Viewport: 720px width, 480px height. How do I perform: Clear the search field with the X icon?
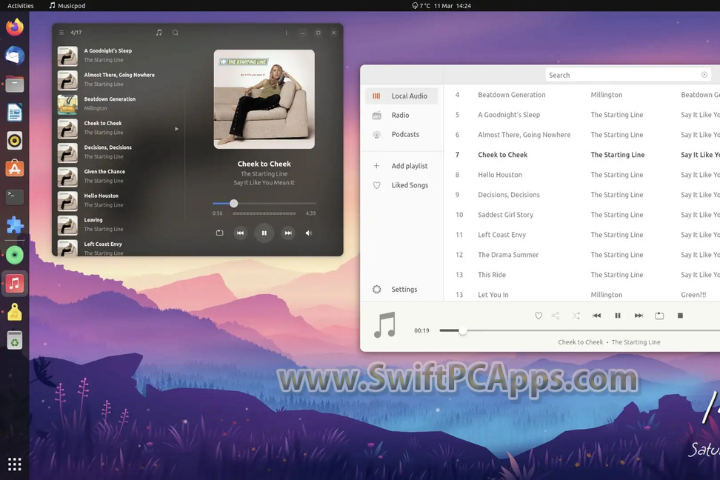(x=704, y=75)
